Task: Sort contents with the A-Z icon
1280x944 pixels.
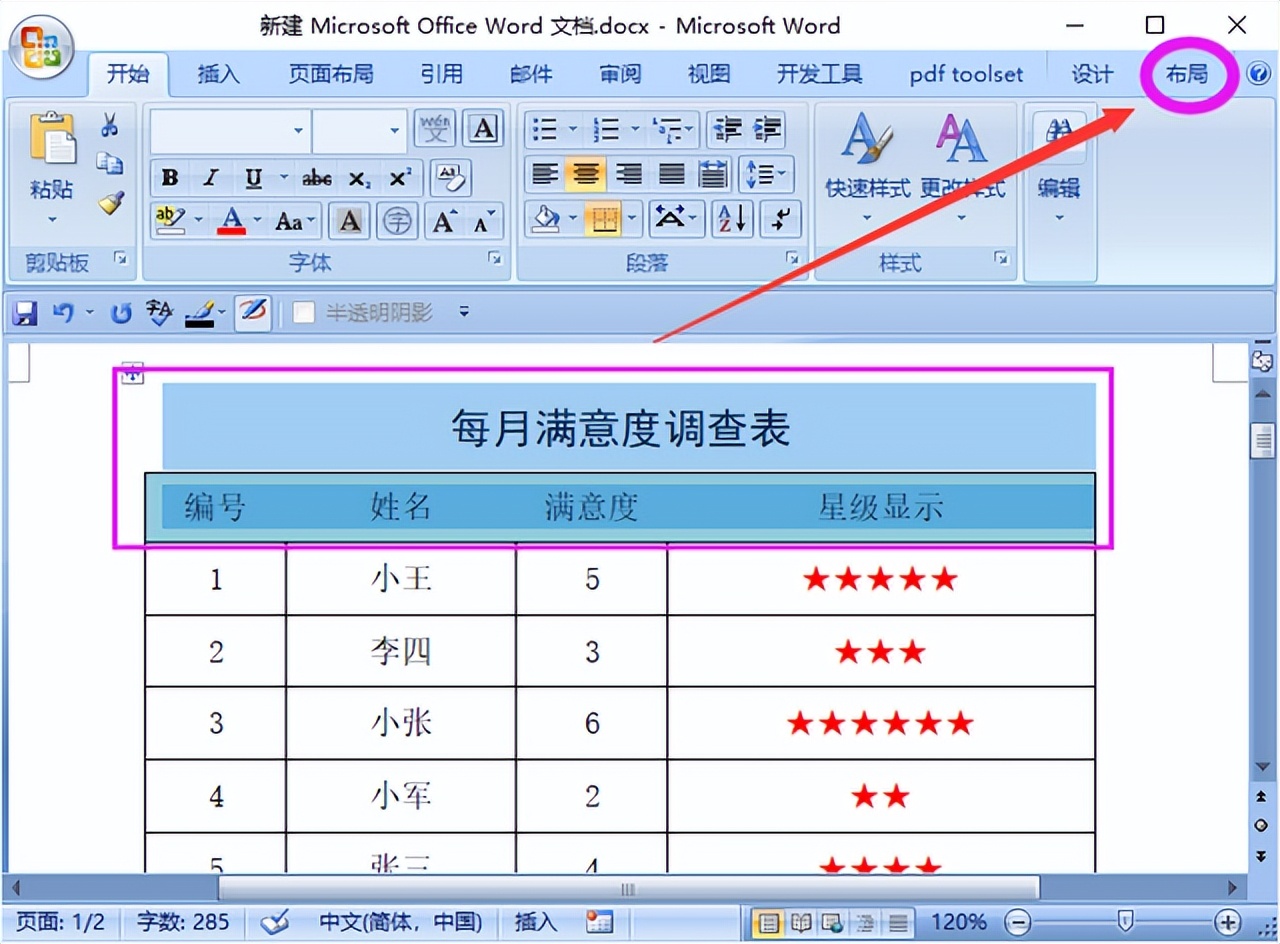Action: click(x=731, y=219)
